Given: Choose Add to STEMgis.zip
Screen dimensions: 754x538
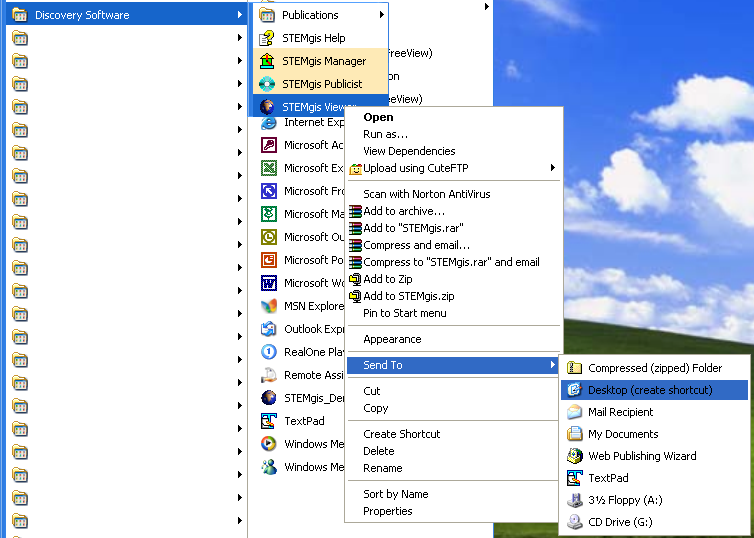Looking at the screenshot, I should [x=409, y=296].
